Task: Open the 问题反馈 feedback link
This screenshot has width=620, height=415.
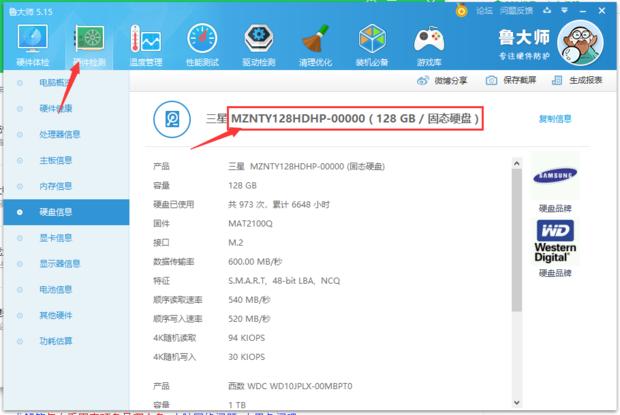Action: [516, 11]
